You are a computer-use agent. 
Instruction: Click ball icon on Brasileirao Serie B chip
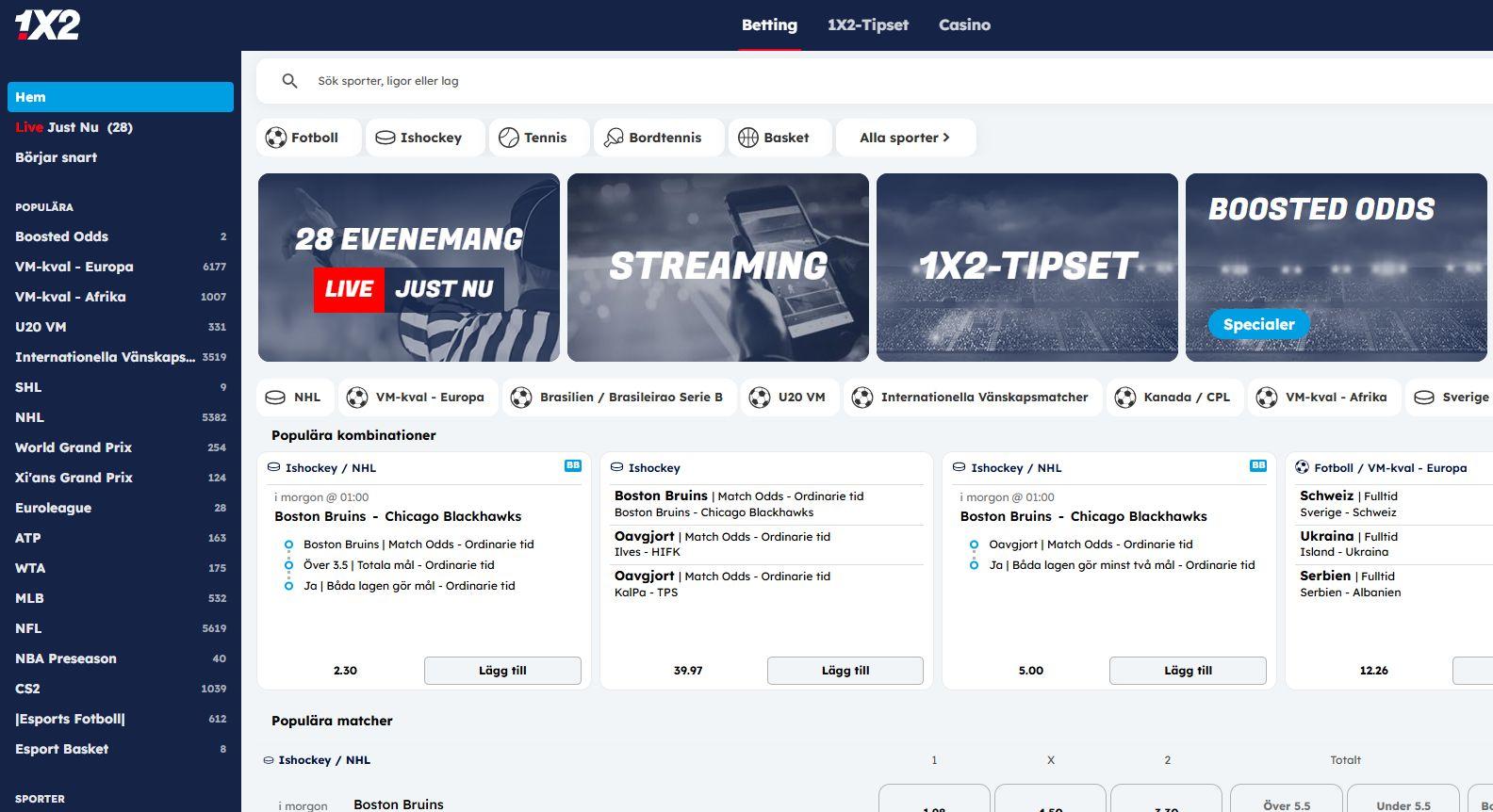coord(521,398)
